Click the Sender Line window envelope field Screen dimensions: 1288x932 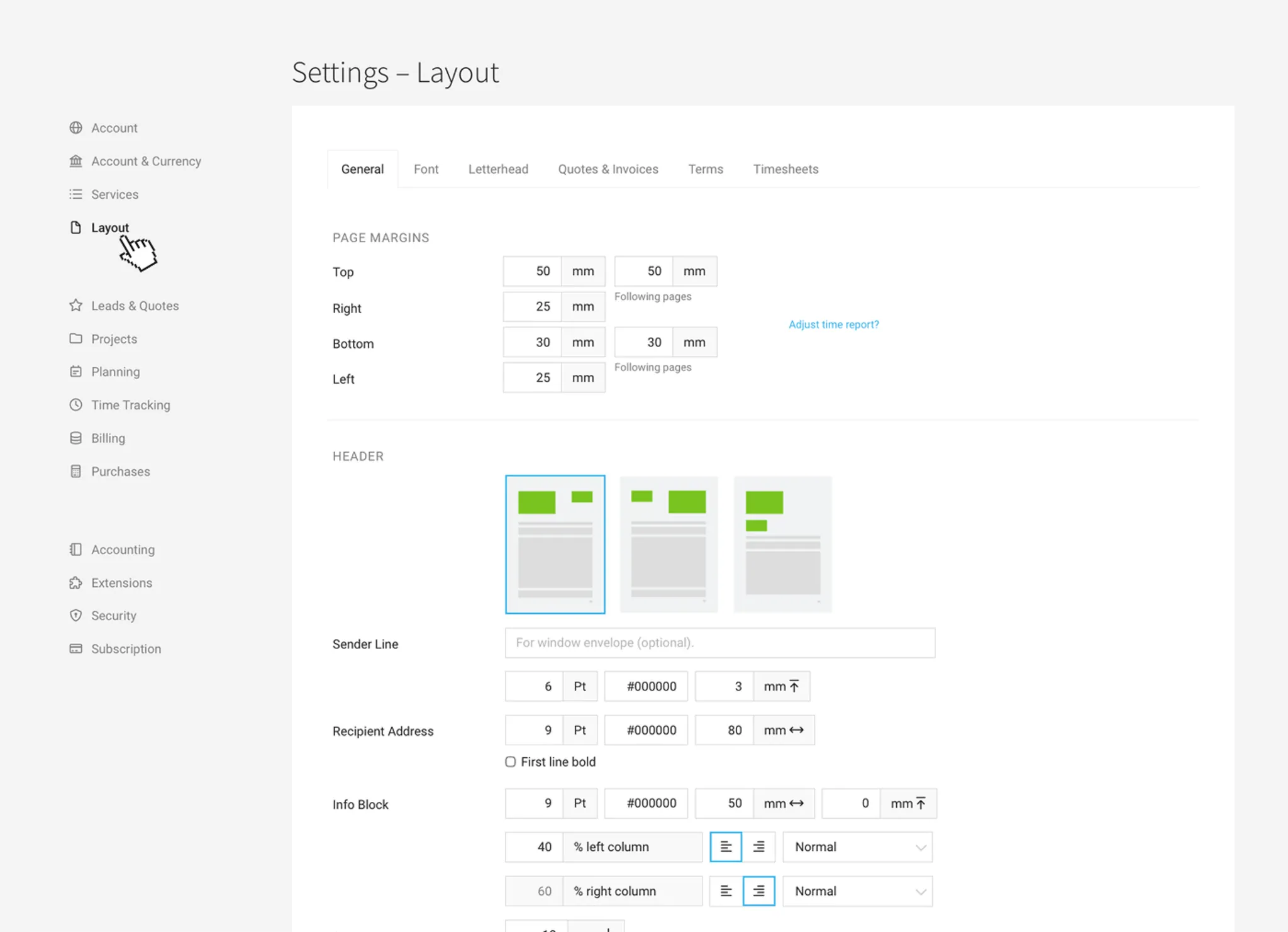[720, 643]
